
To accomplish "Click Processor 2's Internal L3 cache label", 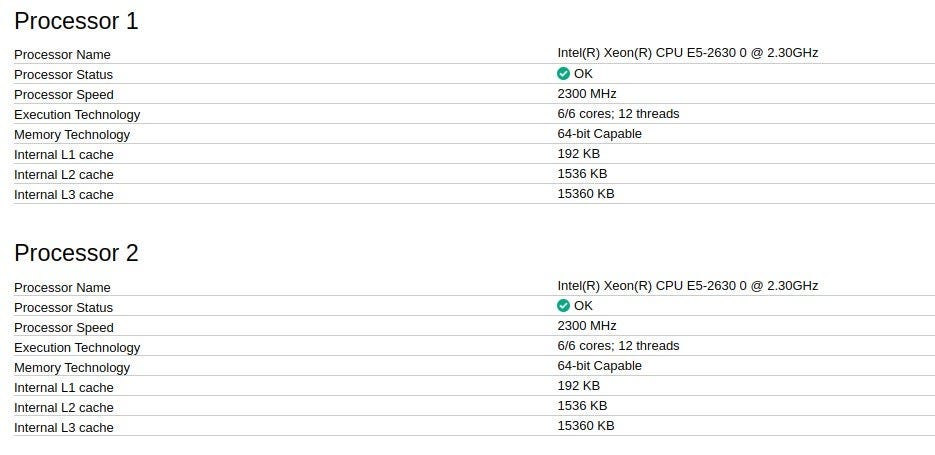I will [x=64, y=428].
